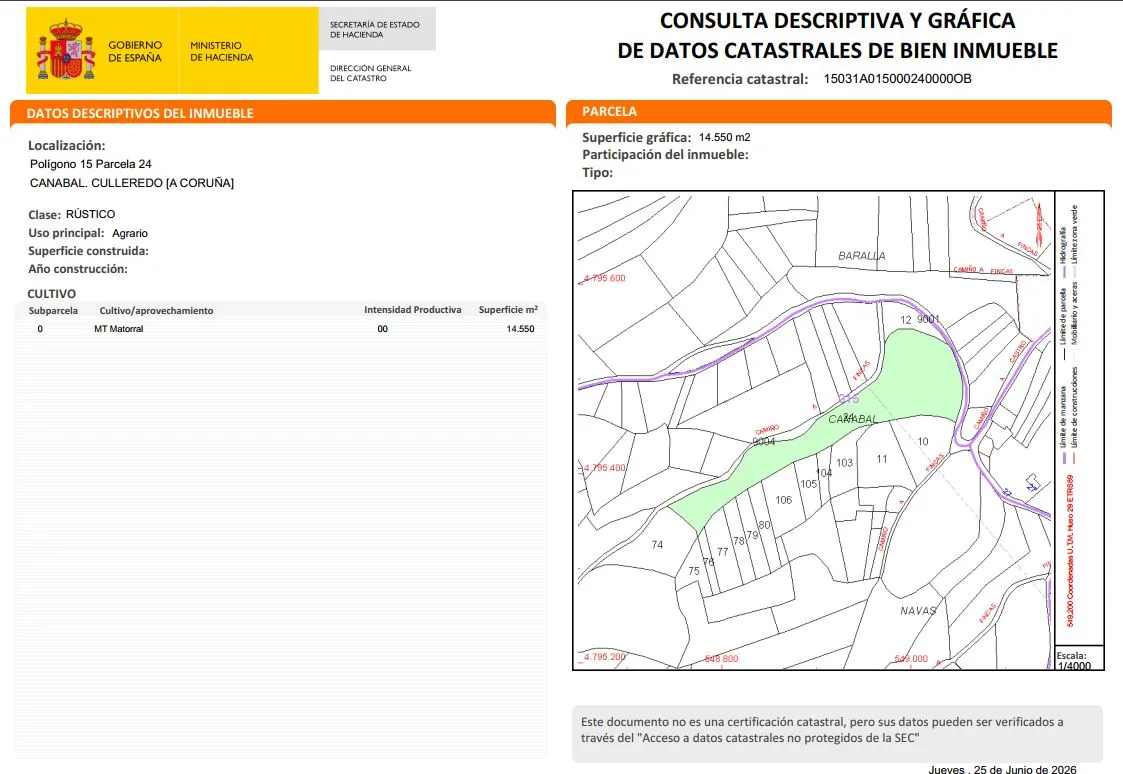This screenshot has height=774, width=1123.
Task: Select the catastral reference number 15031A015000240000OB
Action: [x=897, y=79]
